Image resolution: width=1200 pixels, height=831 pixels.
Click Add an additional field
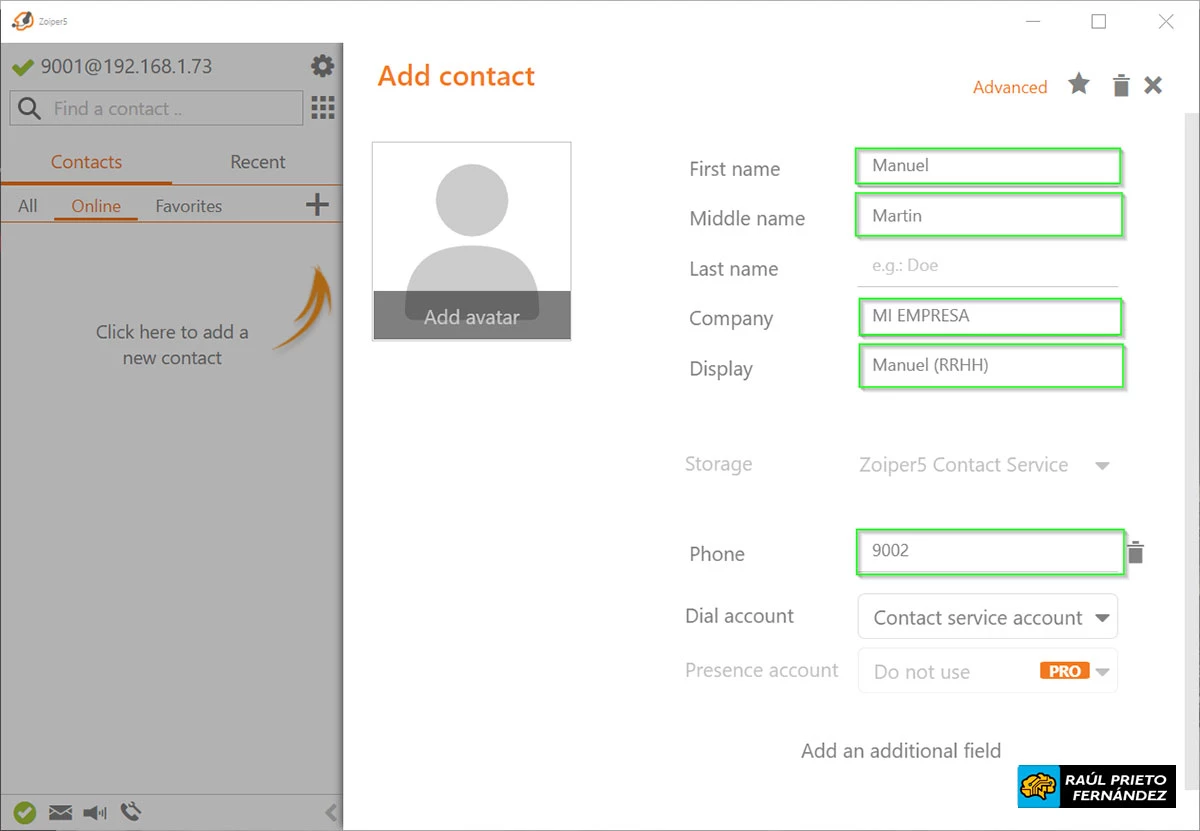click(900, 750)
